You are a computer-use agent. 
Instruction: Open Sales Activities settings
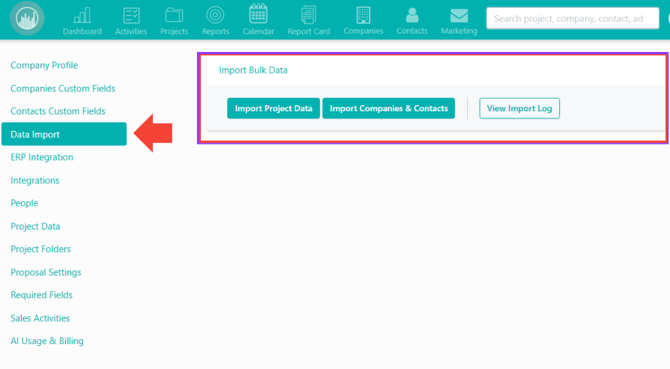point(40,318)
